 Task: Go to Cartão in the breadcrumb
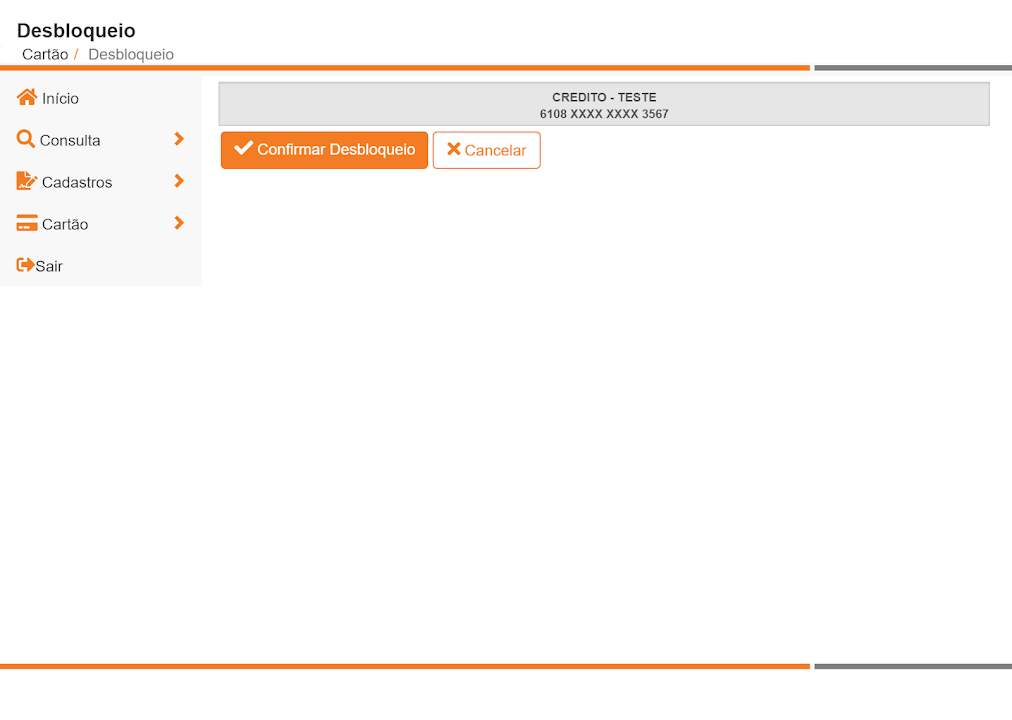(x=45, y=54)
